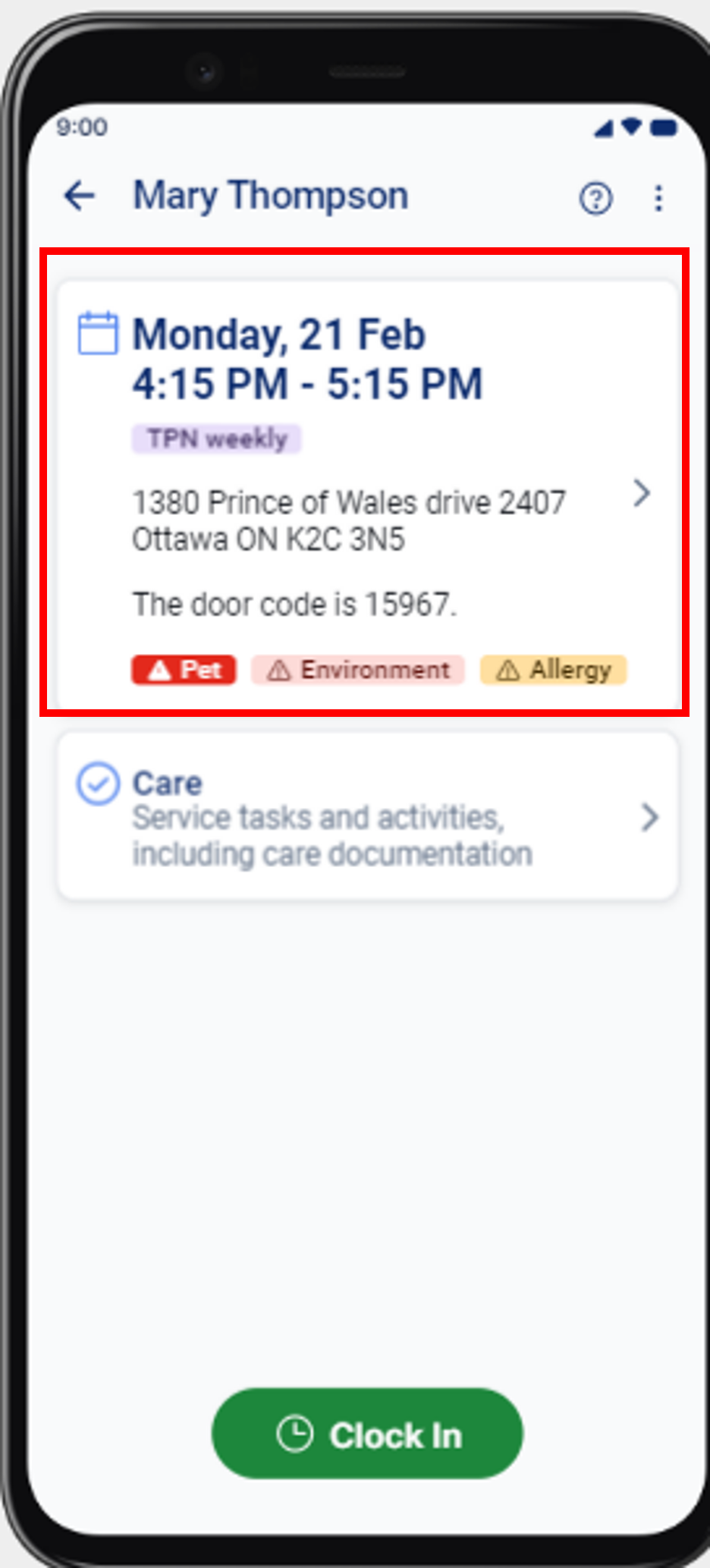710x1568 pixels.
Task: Open the three-dot overflow menu
Action: [x=658, y=199]
